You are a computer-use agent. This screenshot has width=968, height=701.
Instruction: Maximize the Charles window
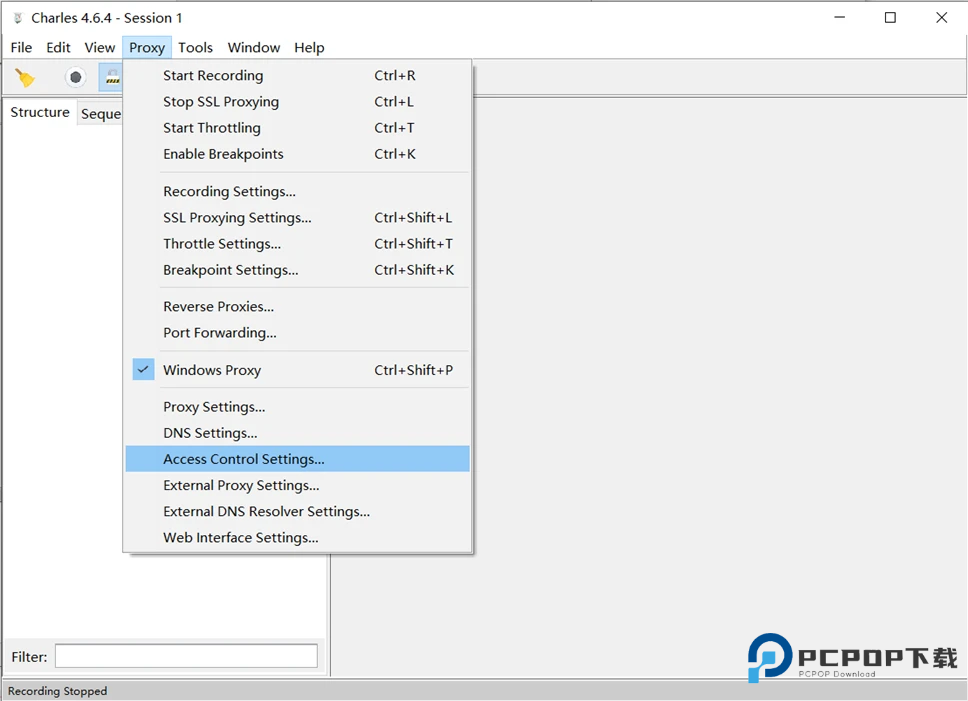coord(890,18)
